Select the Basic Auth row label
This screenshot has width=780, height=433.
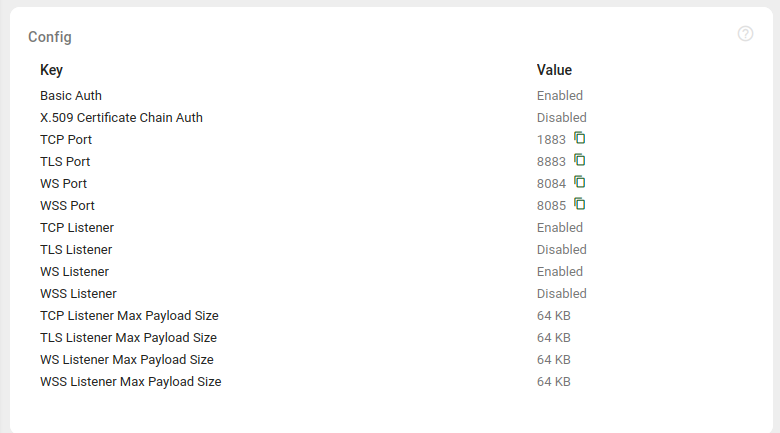coord(71,96)
